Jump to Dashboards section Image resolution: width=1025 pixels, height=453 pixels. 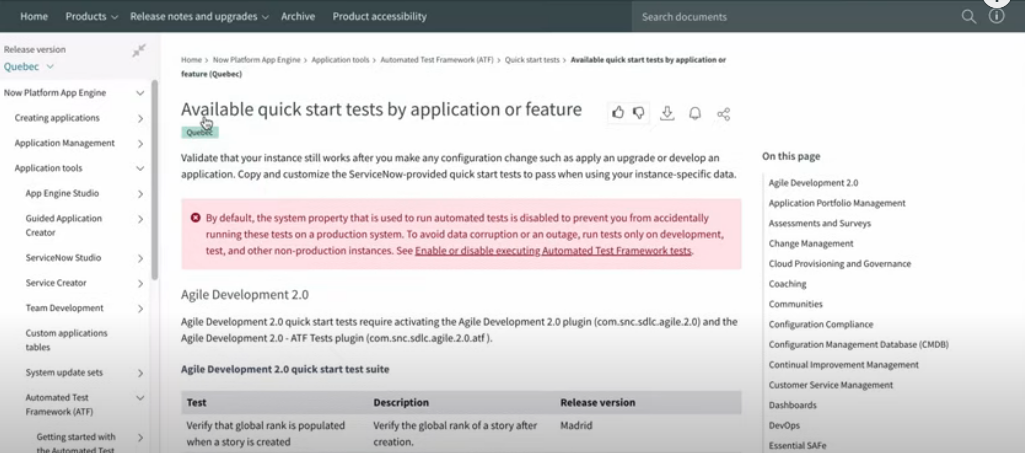(x=792, y=405)
